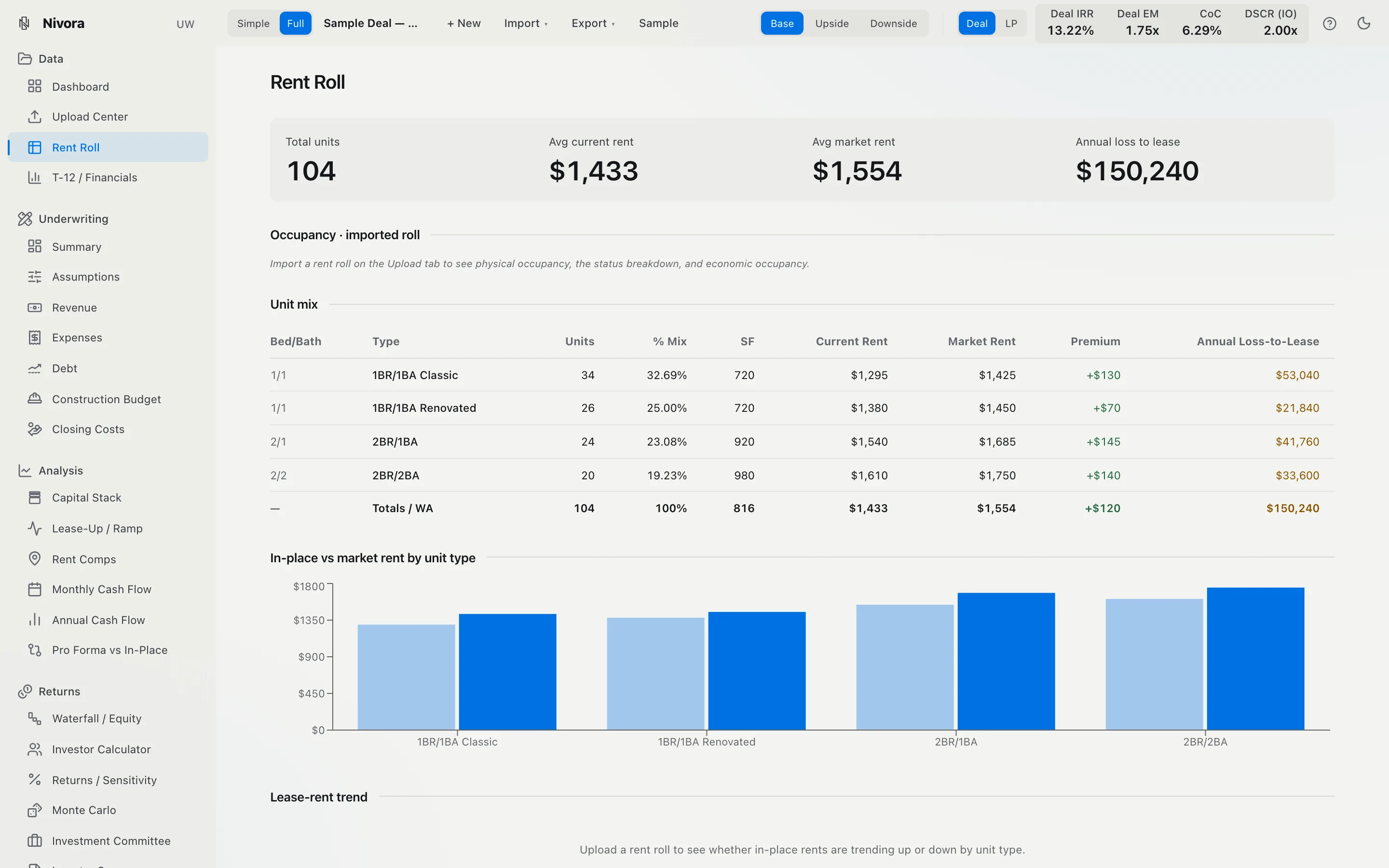Open the Summary page
This screenshot has width=1389, height=868.
click(108, 247)
